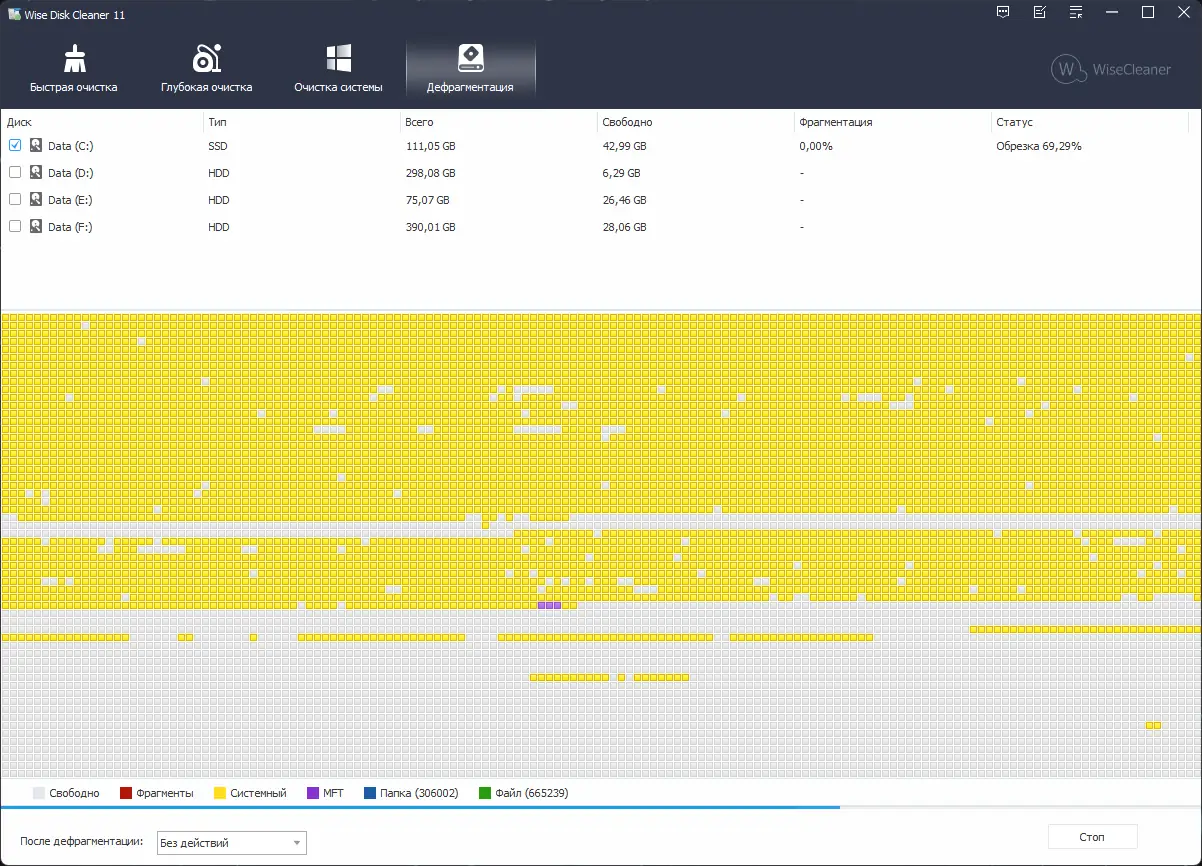Open the feedback speech-bubble icon
This screenshot has width=1202, height=866.
tap(1004, 13)
